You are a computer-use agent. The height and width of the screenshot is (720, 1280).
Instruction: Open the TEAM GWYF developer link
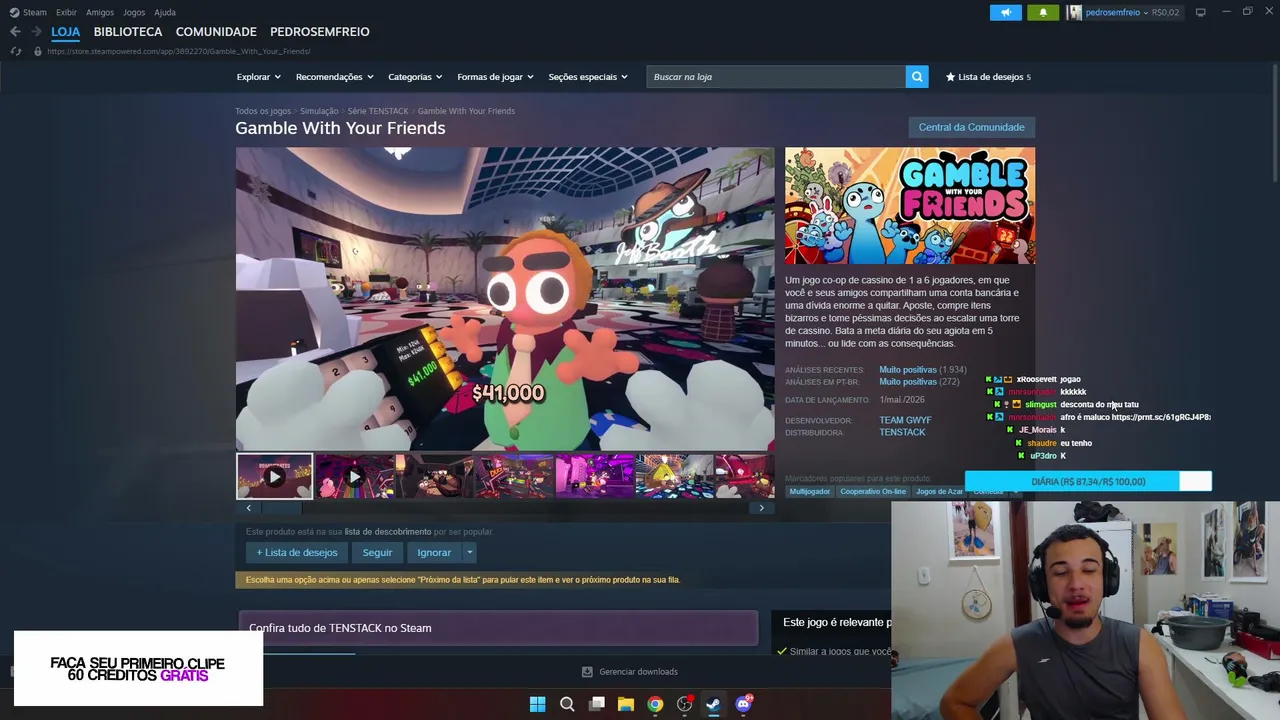[x=905, y=420]
